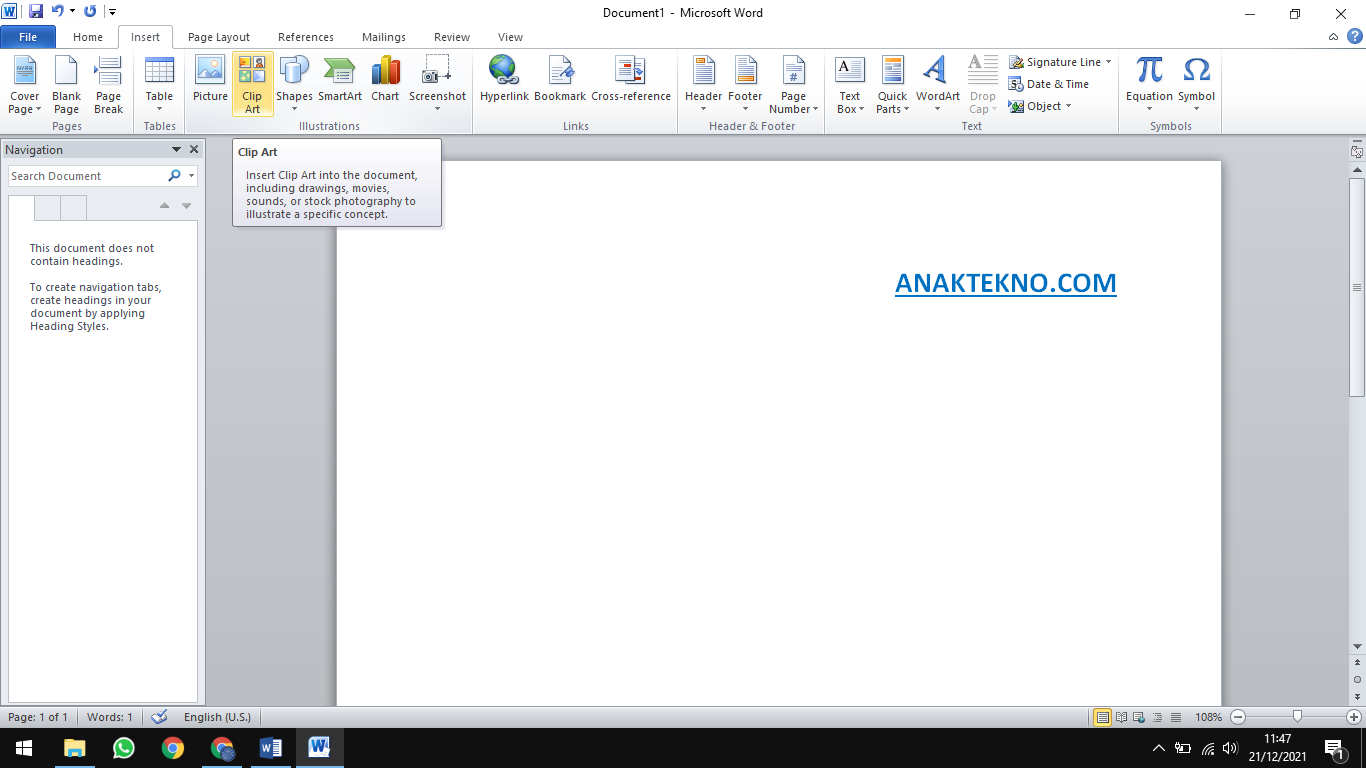Insert a Picture from file
Screen dimensions: 1366x768
[x=210, y=85]
